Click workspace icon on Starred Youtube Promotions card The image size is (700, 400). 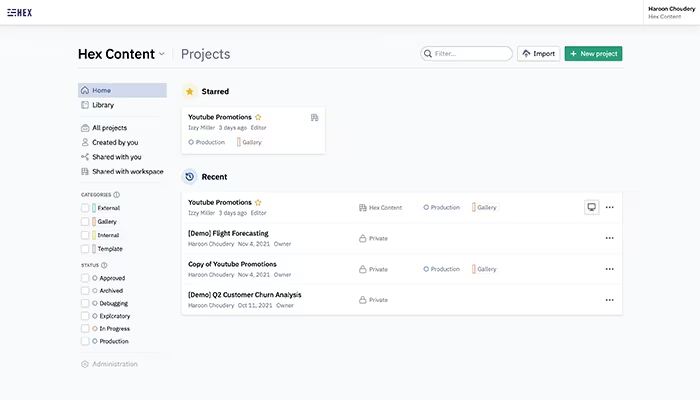pyautogui.click(x=315, y=117)
